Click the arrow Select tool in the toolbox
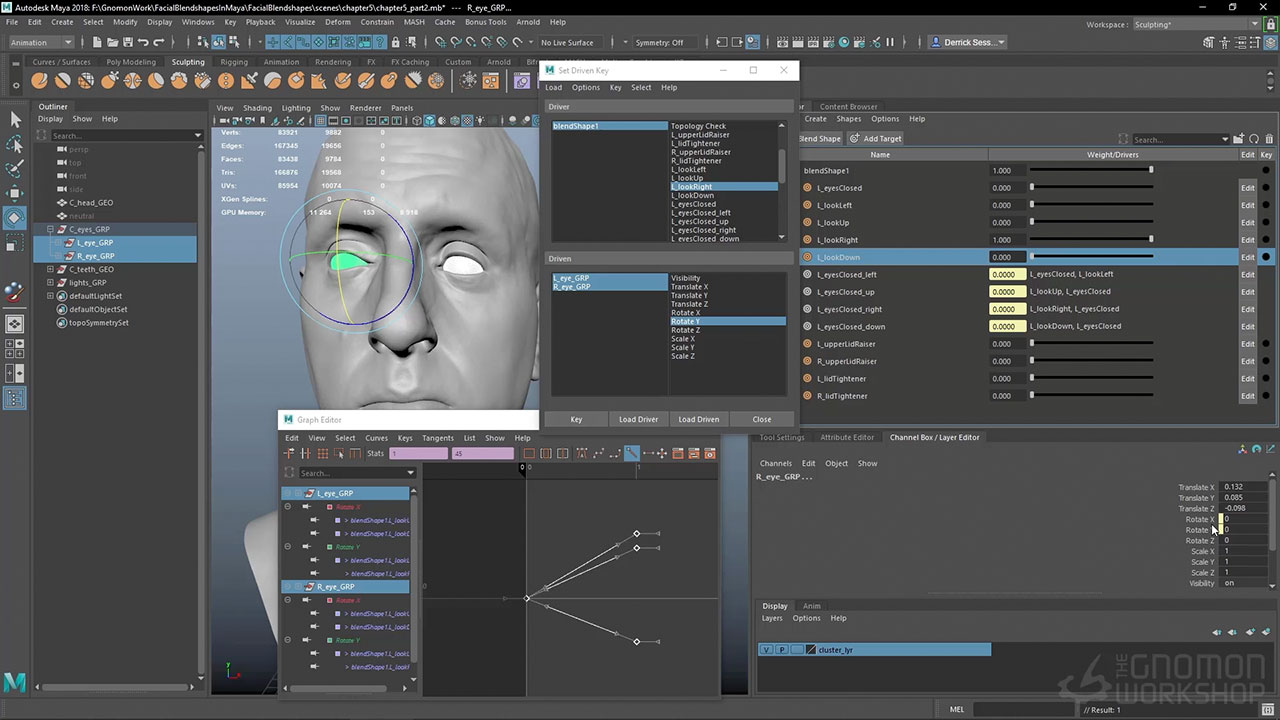Image resolution: width=1280 pixels, height=720 pixels. pos(15,119)
